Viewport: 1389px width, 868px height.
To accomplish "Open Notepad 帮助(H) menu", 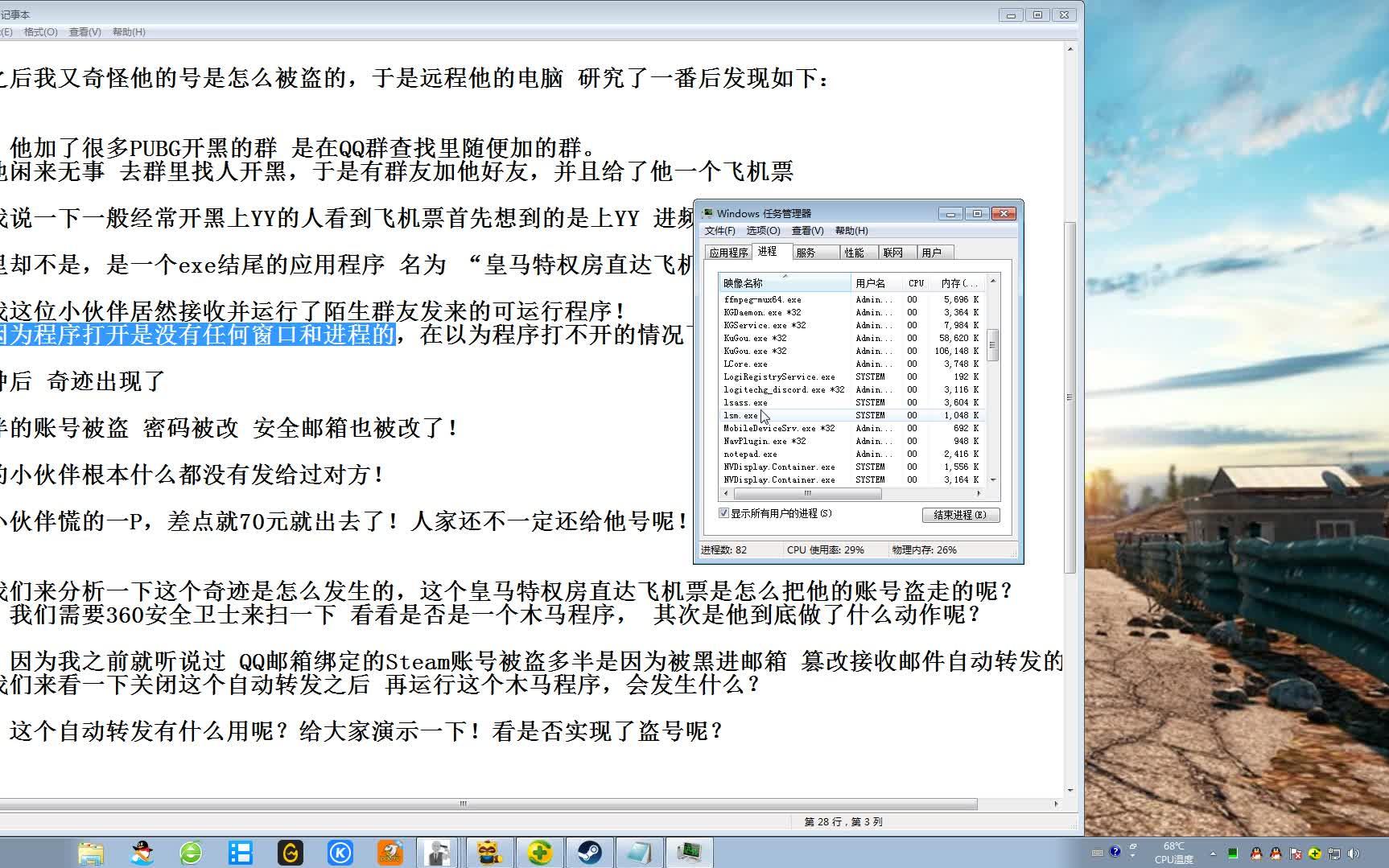I will [x=129, y=32].
